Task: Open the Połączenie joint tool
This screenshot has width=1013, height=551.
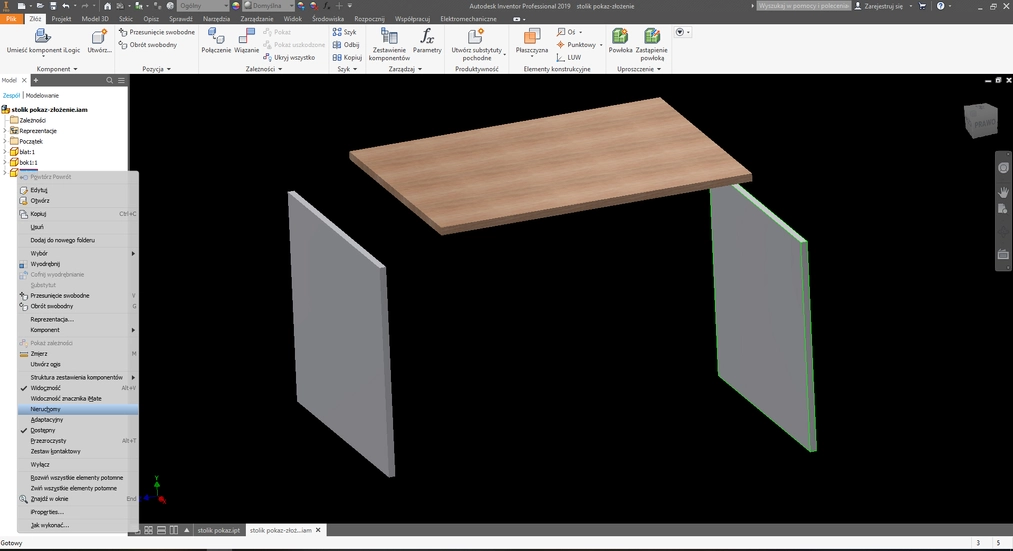Action: point(216,42)
